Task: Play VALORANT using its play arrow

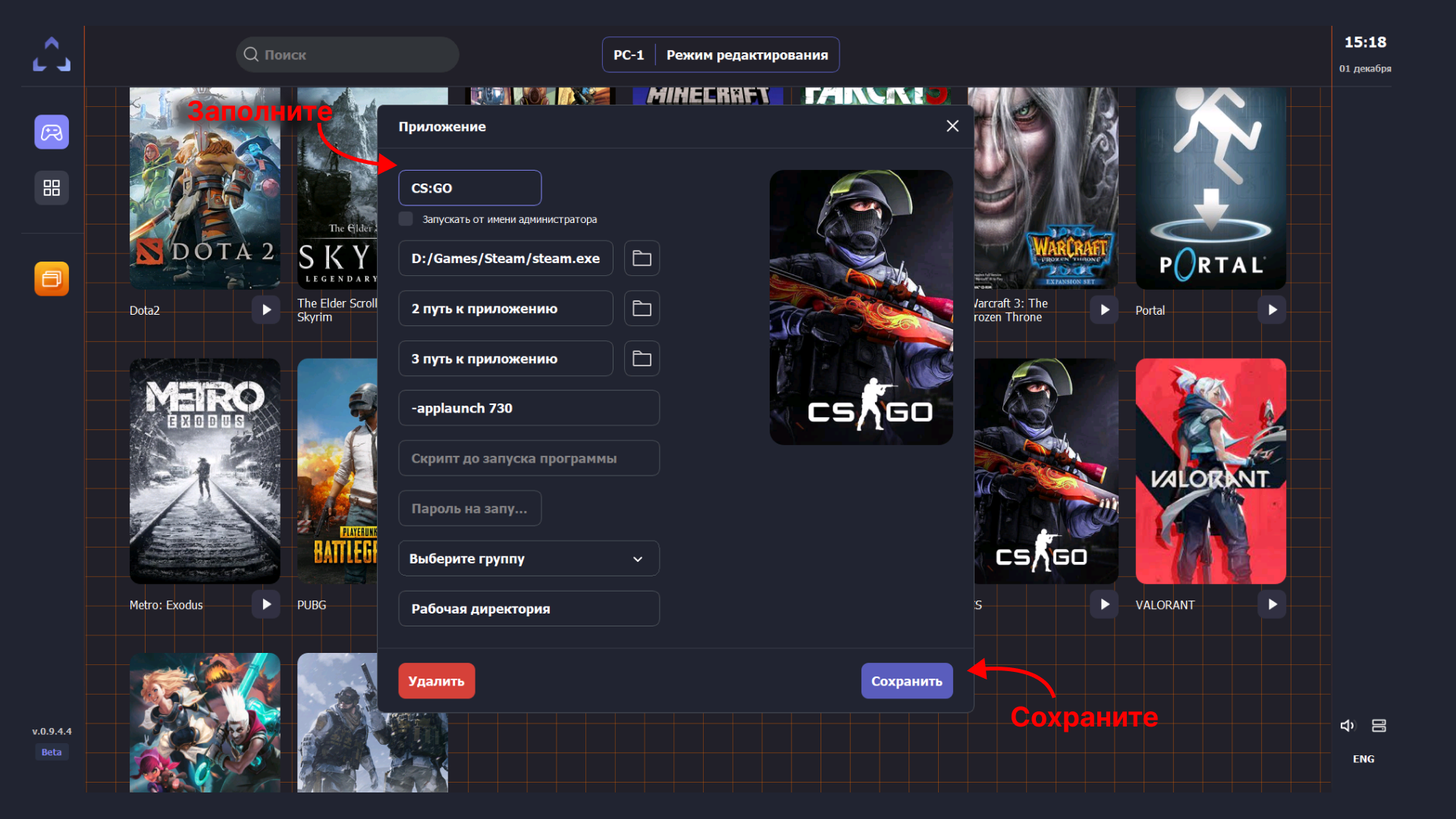Action: coord(1272,604)
